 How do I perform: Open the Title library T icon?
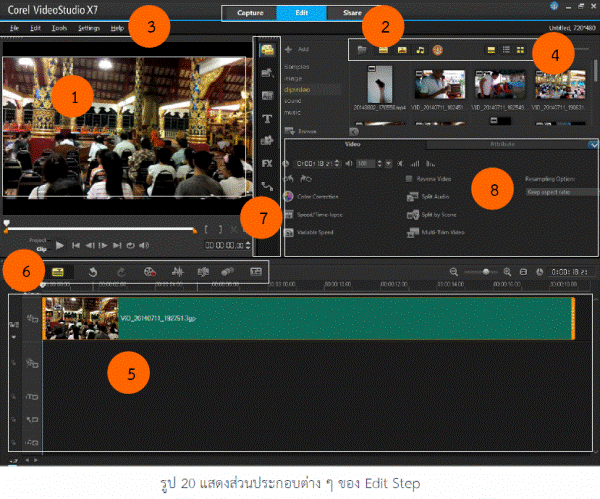point(267,119)
